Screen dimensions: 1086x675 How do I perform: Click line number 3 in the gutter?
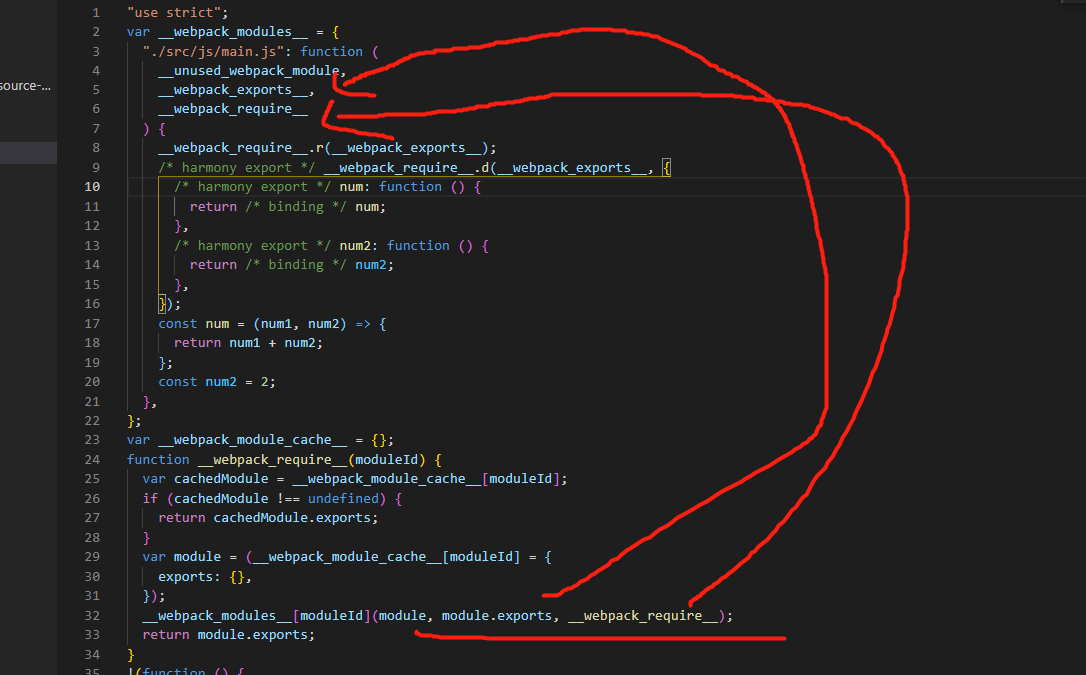pyautogui.click(x=96, y=51)
